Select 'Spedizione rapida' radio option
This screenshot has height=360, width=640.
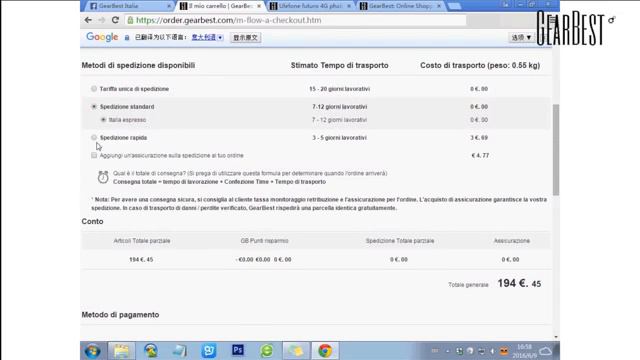coord(94,138)
